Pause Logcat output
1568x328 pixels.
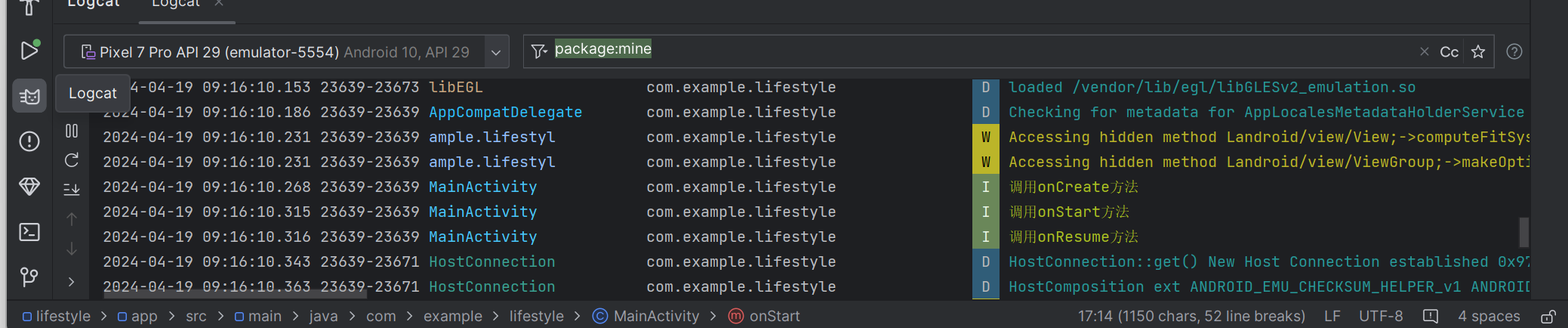click(72, 131)
